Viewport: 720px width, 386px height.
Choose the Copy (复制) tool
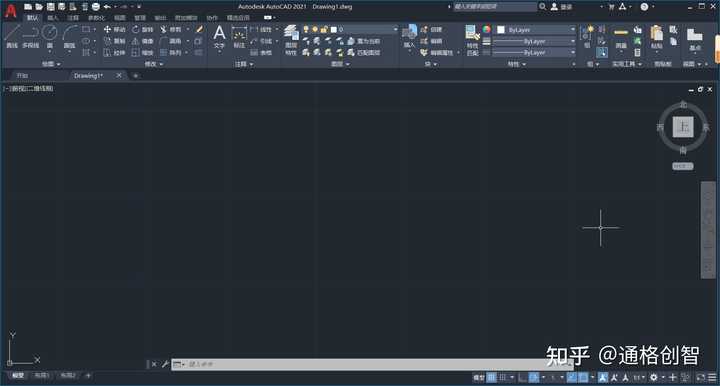[x=115, y=41]
